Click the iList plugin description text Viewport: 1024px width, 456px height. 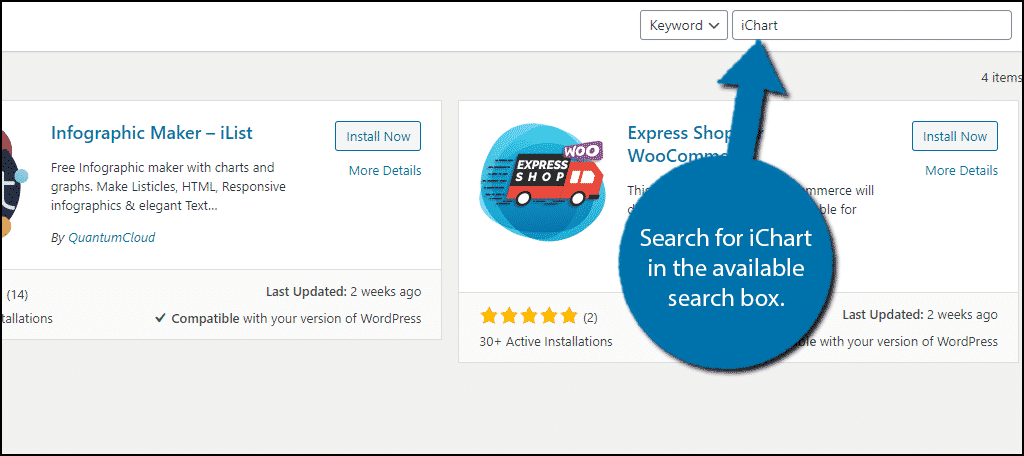coord(168,187)
